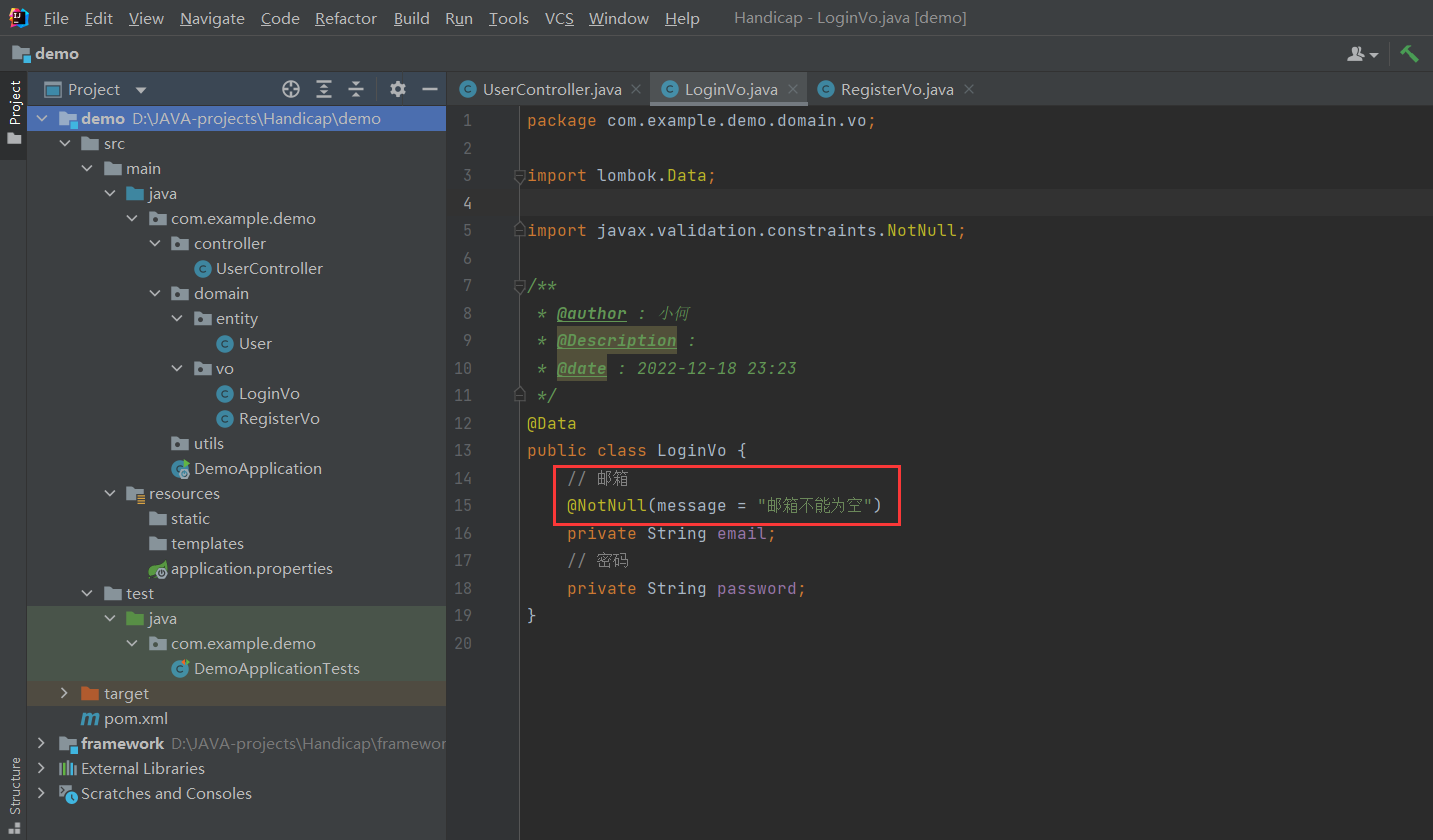Click the pom.xml Maven file icon
Viewport: 1433px width, 840px height.
point(90,719)
